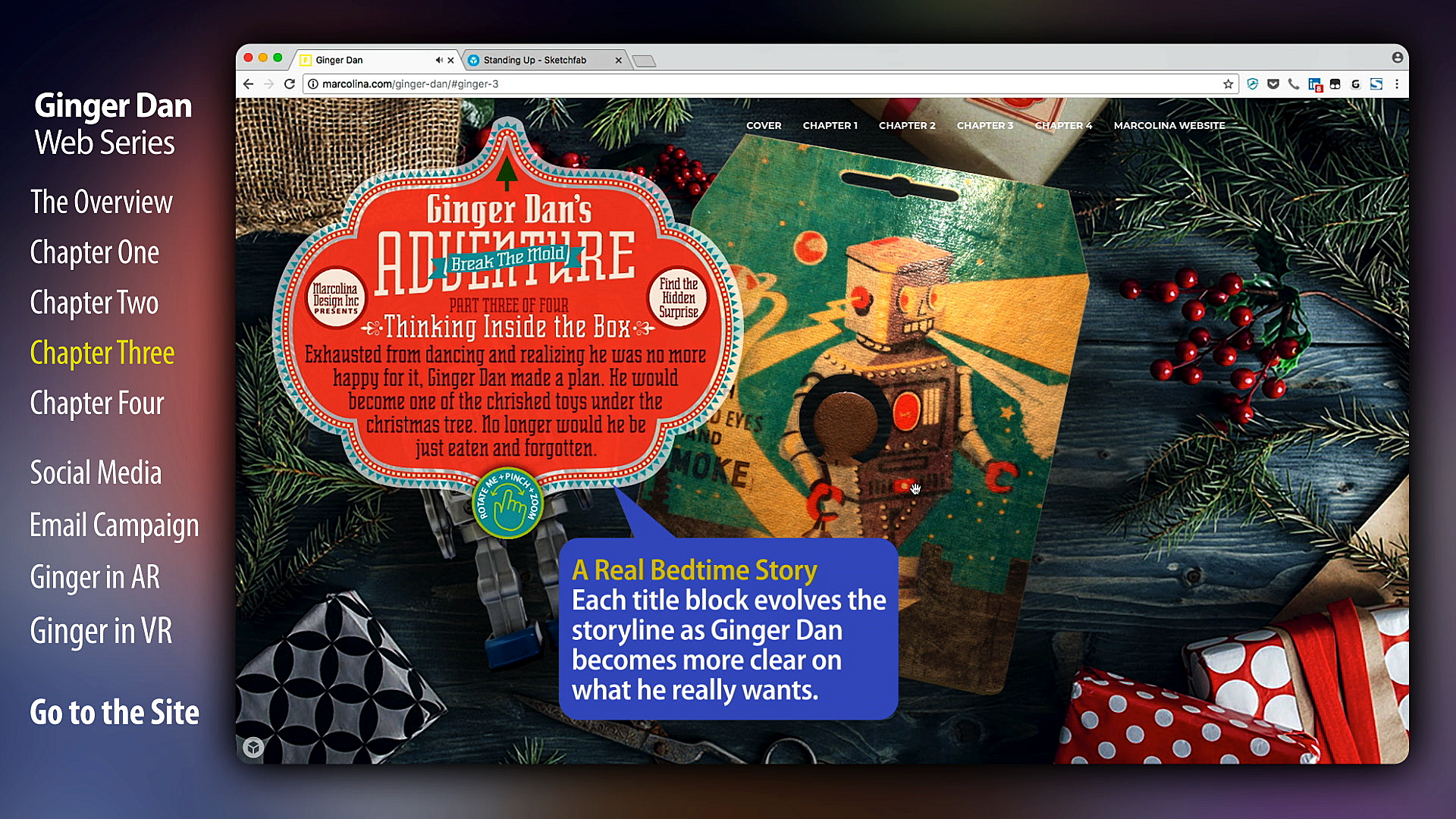
Task: Click the Ginger Dan Web Series title
Action: (x=113, y=124)
